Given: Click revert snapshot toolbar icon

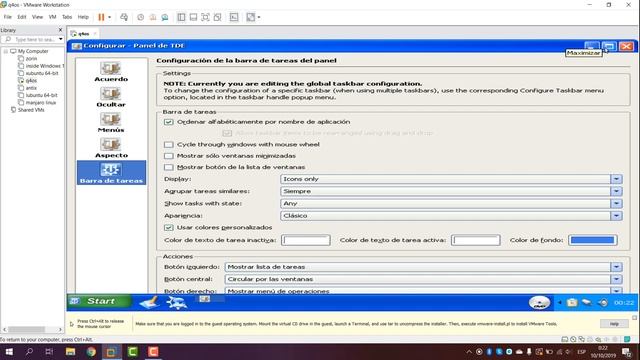Looking at the screenshot, I should tap(153, 17).
